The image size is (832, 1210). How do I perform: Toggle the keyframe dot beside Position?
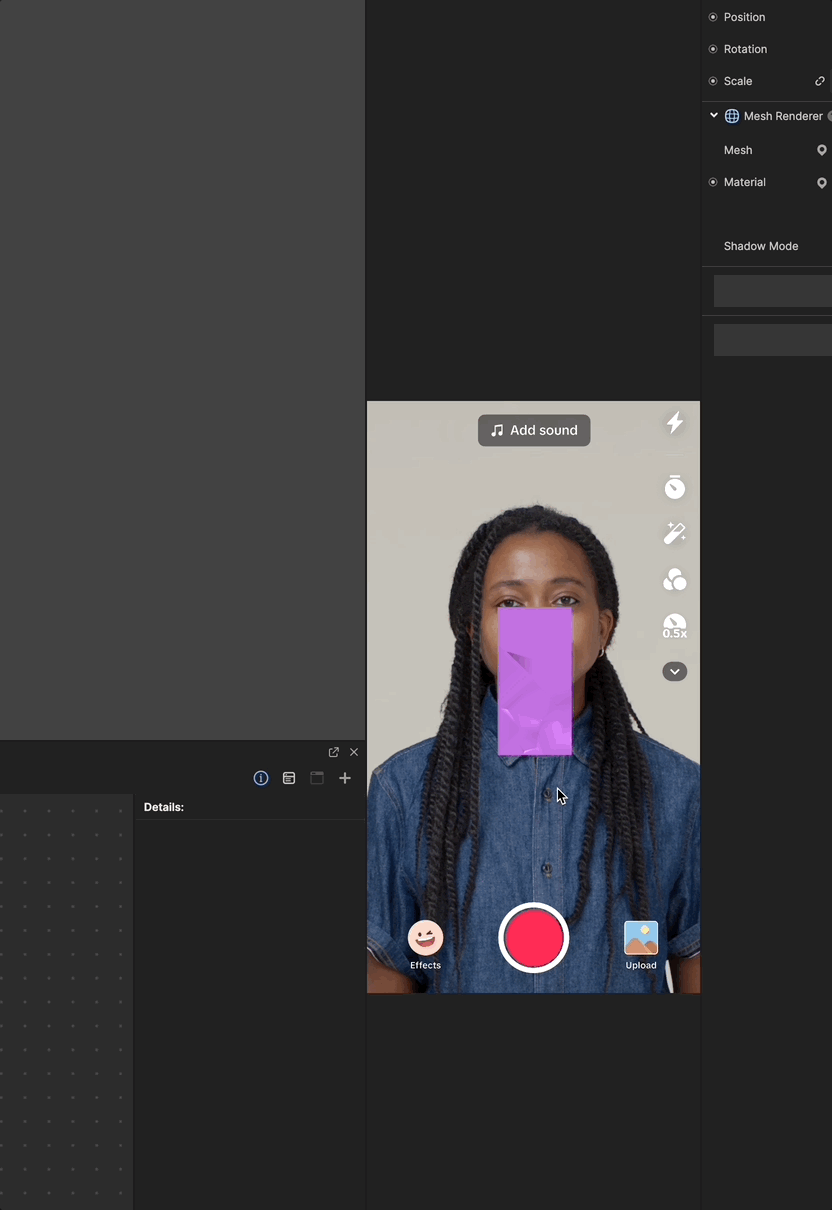[x=713, y=17]
